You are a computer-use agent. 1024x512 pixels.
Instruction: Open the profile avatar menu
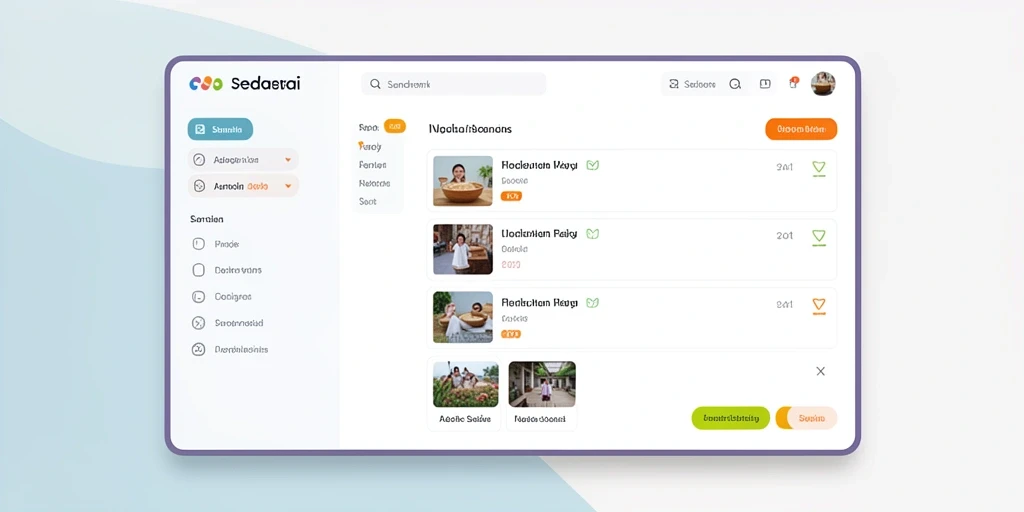click(823, 84)
